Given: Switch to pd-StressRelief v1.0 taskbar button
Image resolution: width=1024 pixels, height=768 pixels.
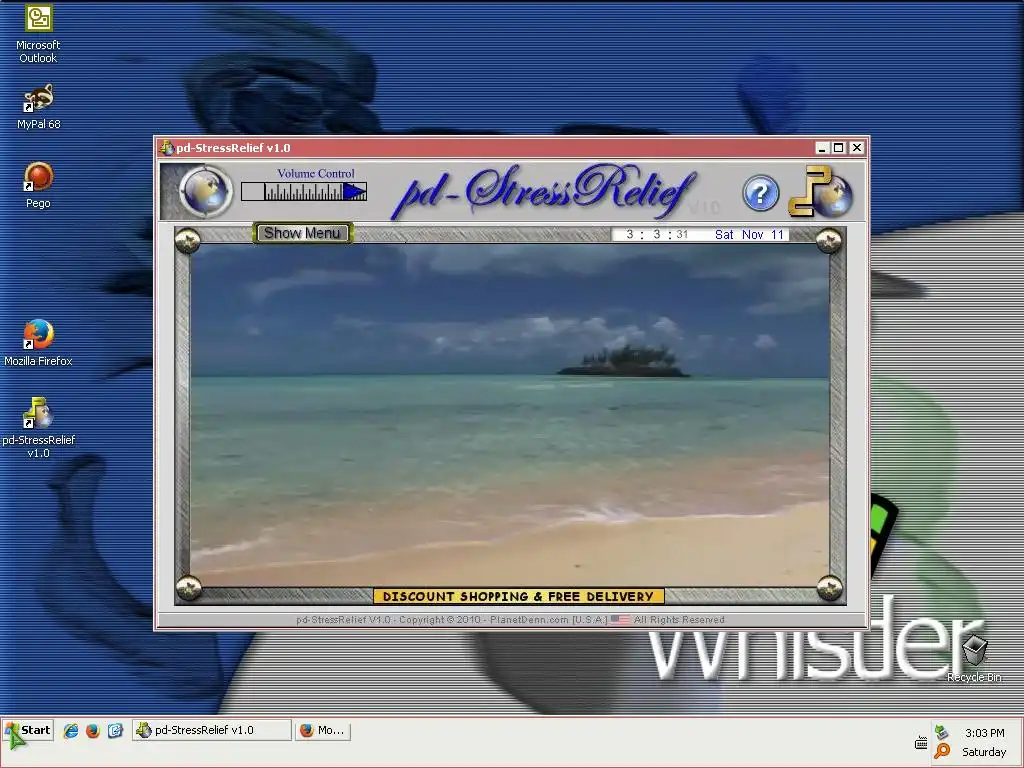Looking at the screenshot, I should 212,730.
